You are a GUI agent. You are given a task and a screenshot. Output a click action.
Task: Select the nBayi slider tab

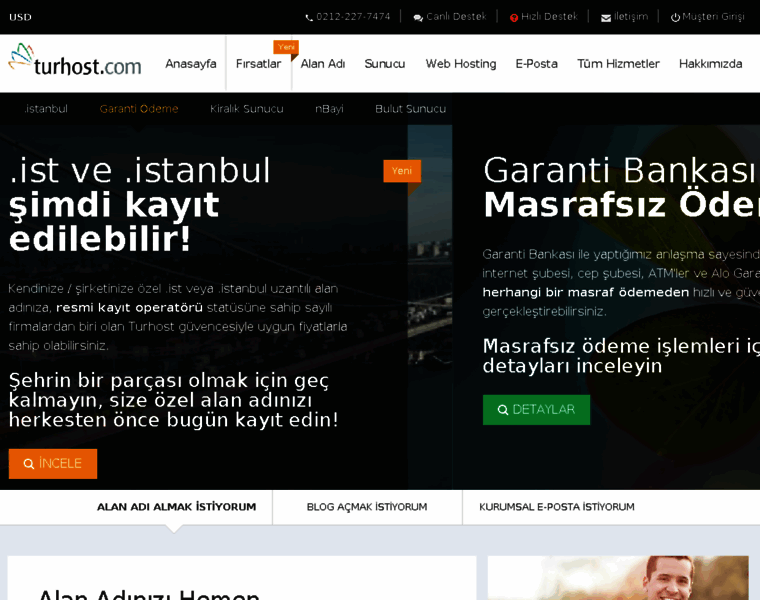[x=329, y=109]
